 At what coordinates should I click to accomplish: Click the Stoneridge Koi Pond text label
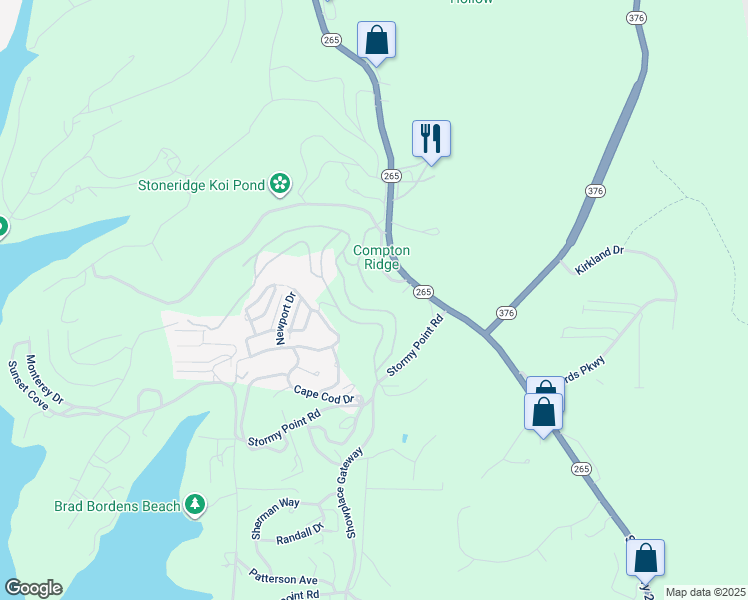tap(201, 185)
